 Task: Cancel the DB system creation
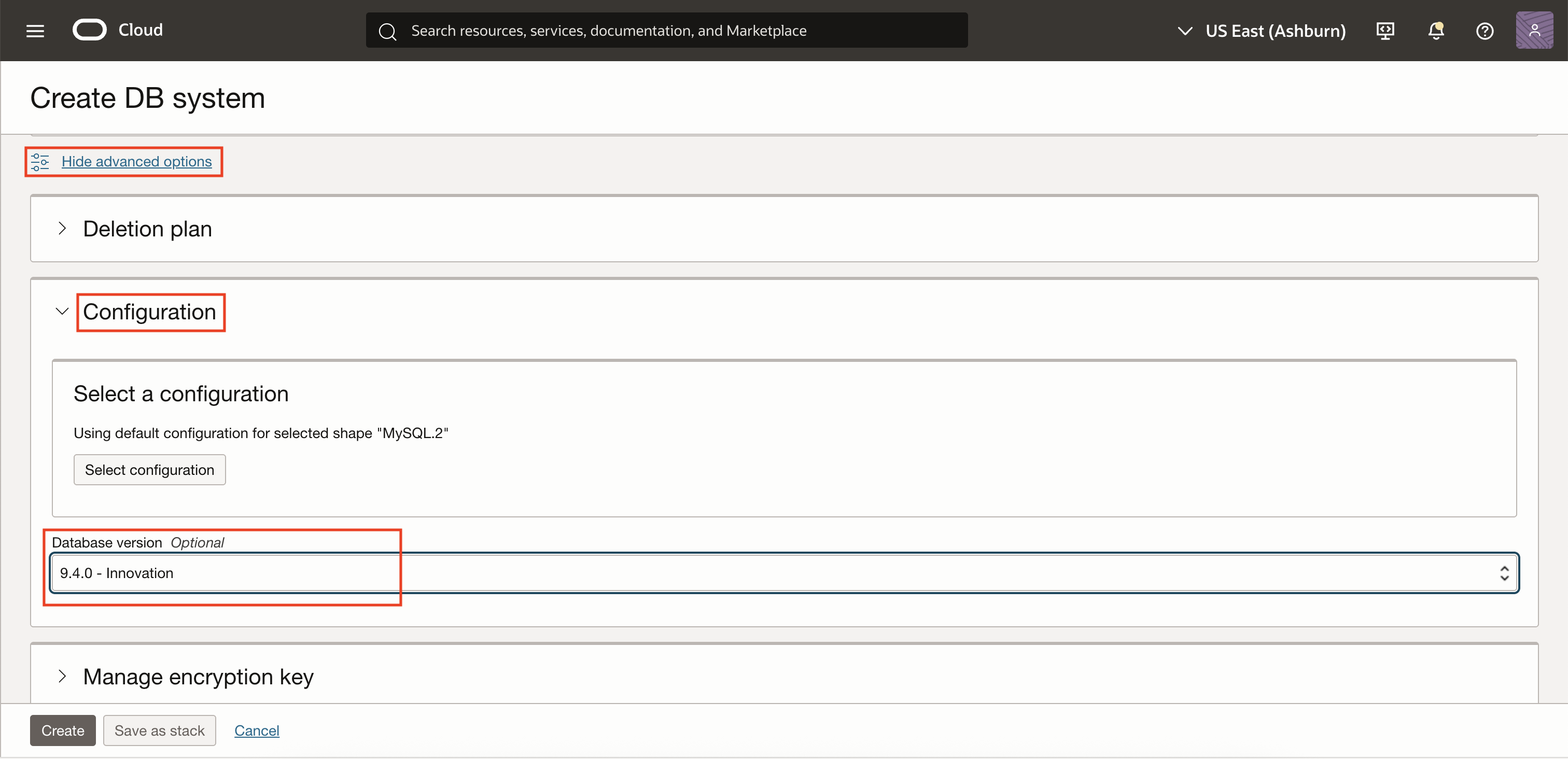click(x=256, y=730)
